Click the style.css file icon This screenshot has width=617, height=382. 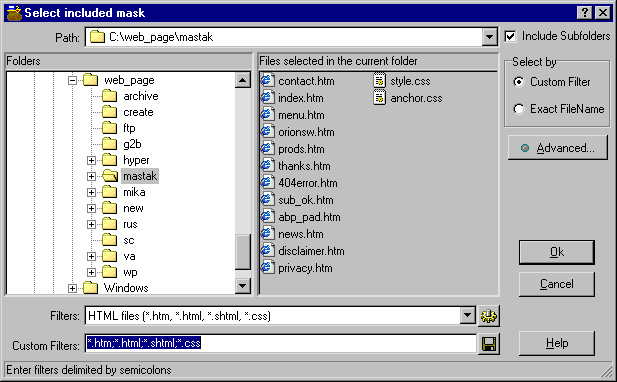pos(379,81)
